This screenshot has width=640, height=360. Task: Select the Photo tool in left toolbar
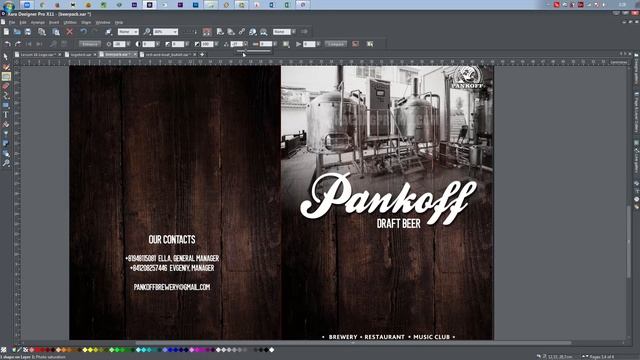[x=6, y=76]
